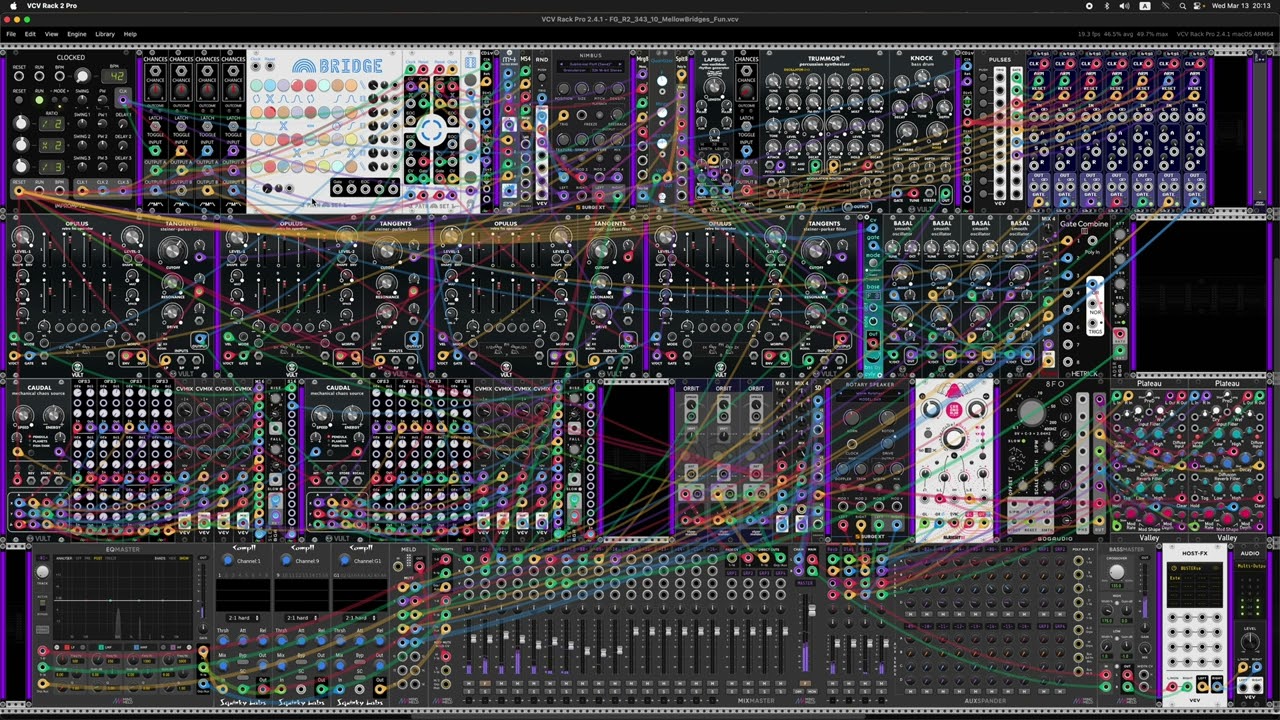This screenshot has width=1280, height=720.
Task: Open the Engine menu
Action: (76, 34)
